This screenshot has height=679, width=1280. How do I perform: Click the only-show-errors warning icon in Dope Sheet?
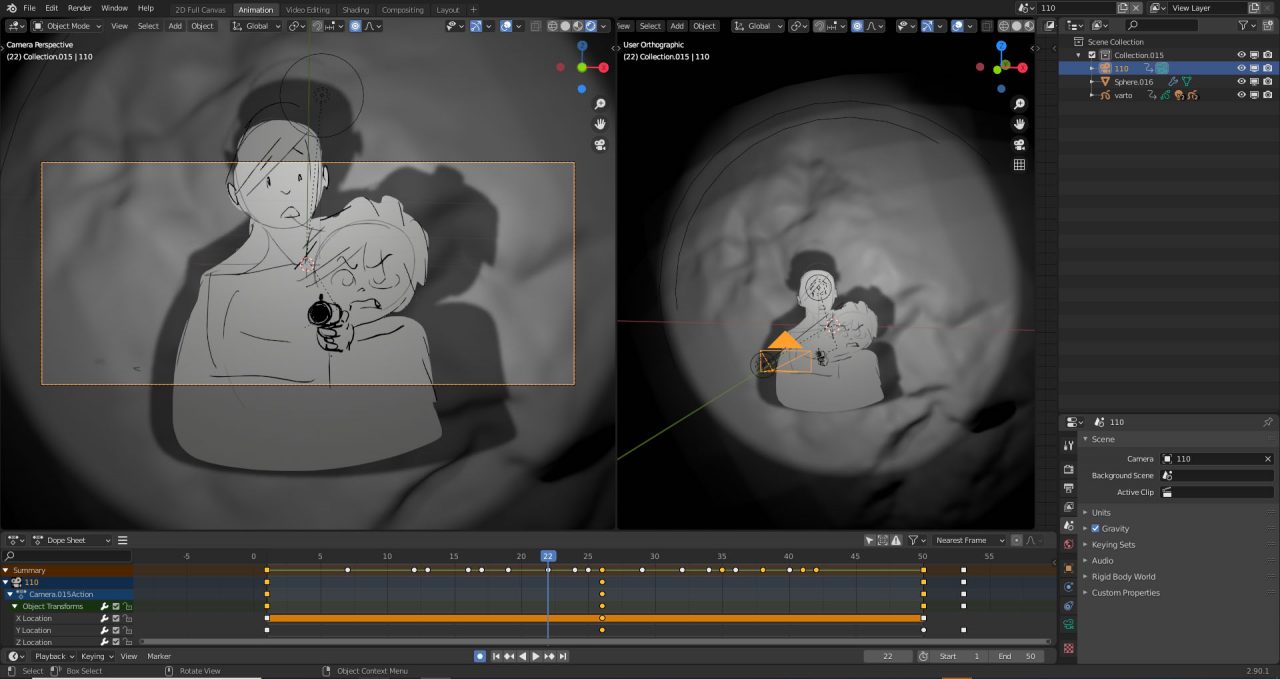[x=895, y=540]
